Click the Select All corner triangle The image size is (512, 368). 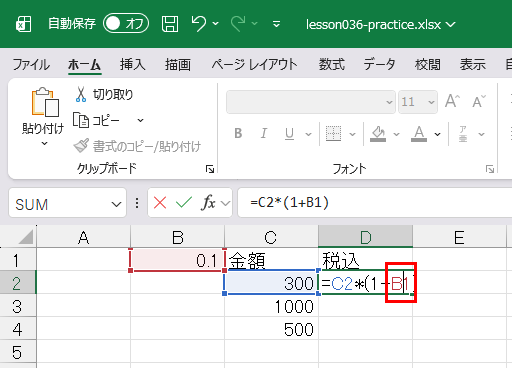25,237
